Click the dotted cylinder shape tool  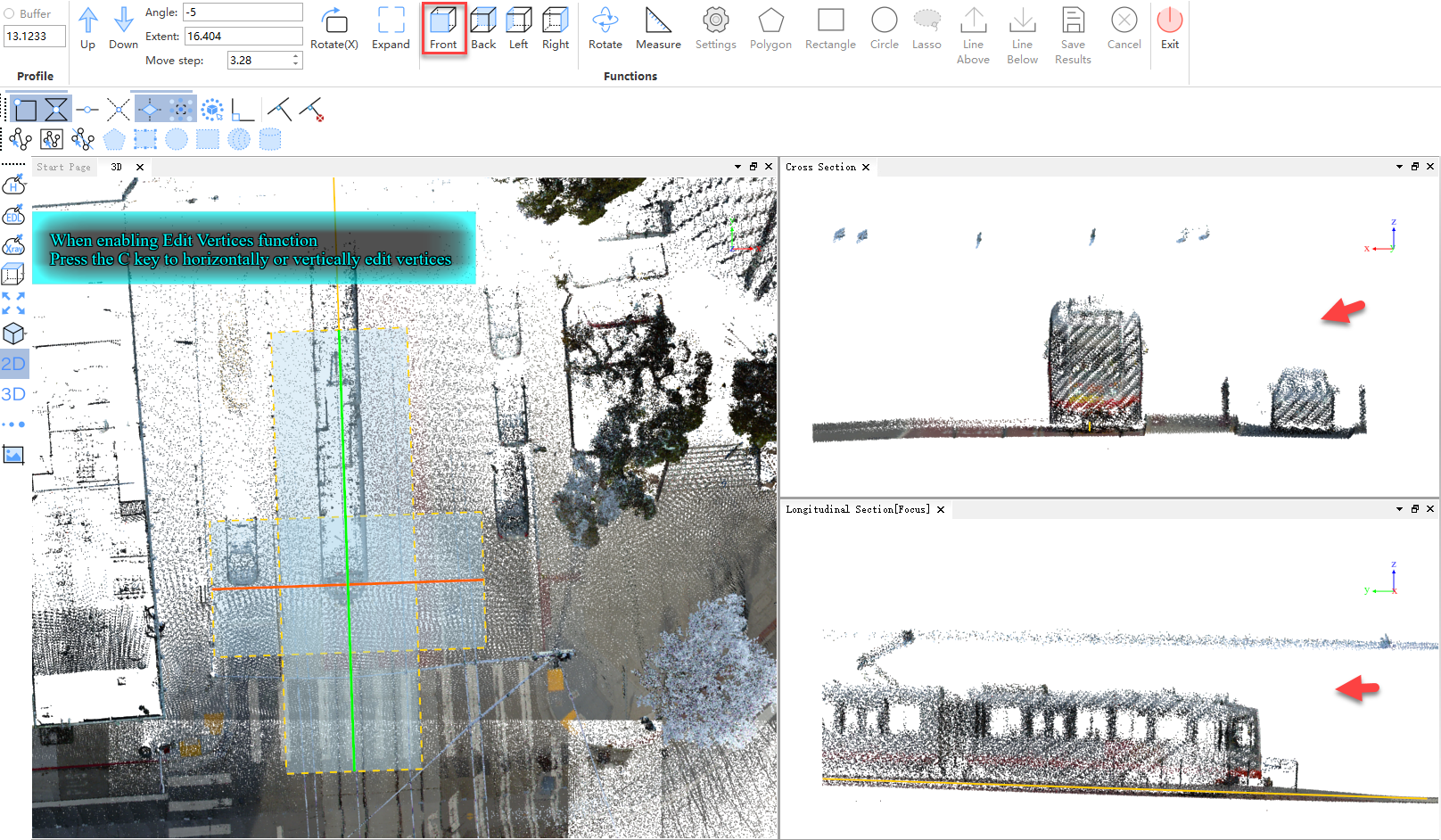(x=270, y=139)
